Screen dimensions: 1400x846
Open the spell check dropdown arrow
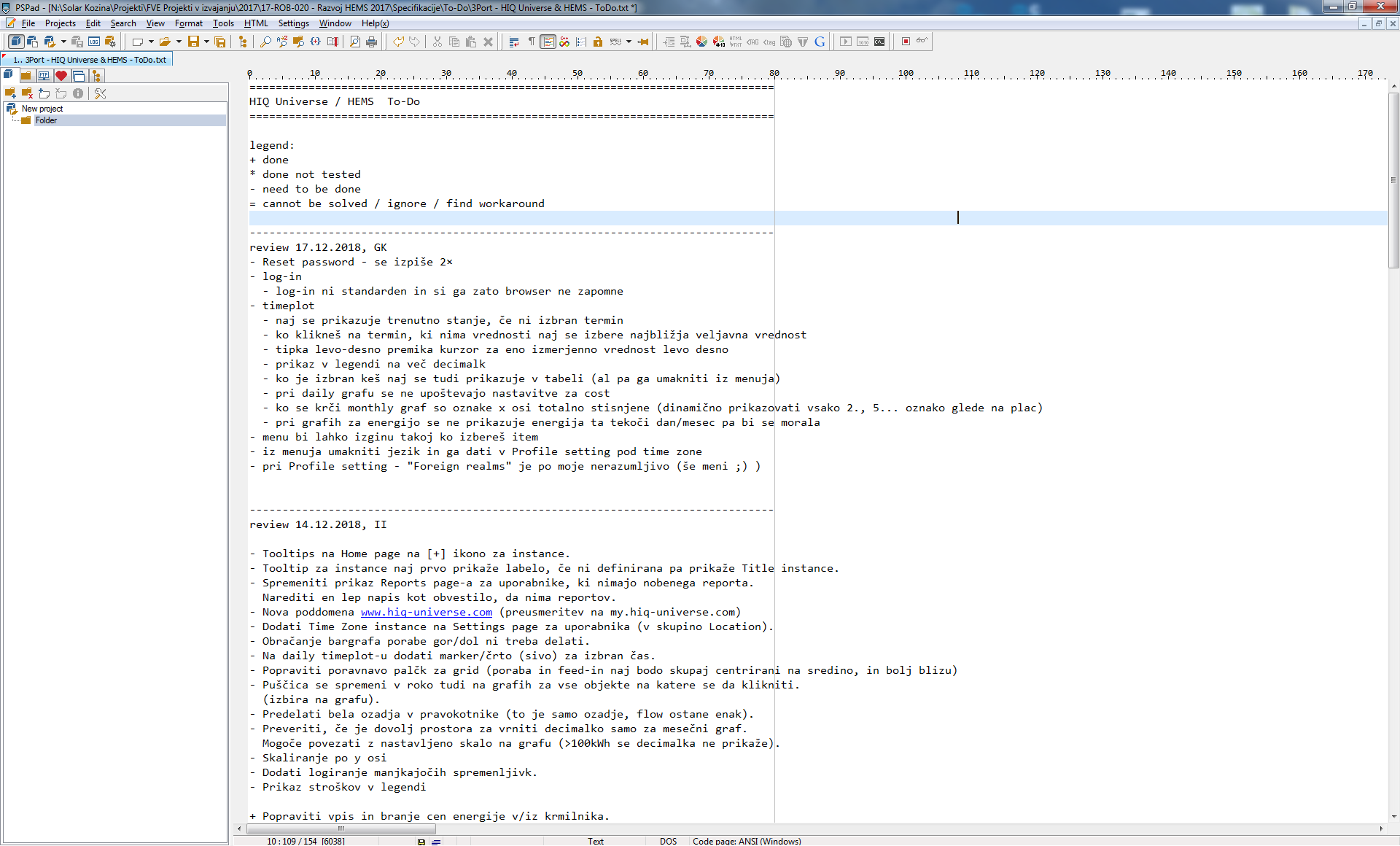[x=629, y=42]
